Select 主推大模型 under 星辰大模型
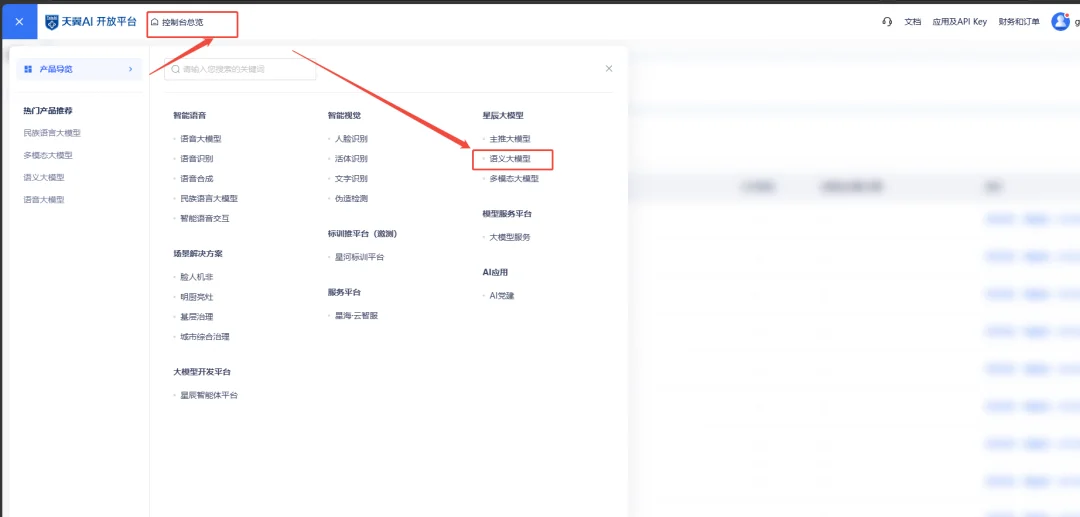1080x517 pixels. point(510,138)
